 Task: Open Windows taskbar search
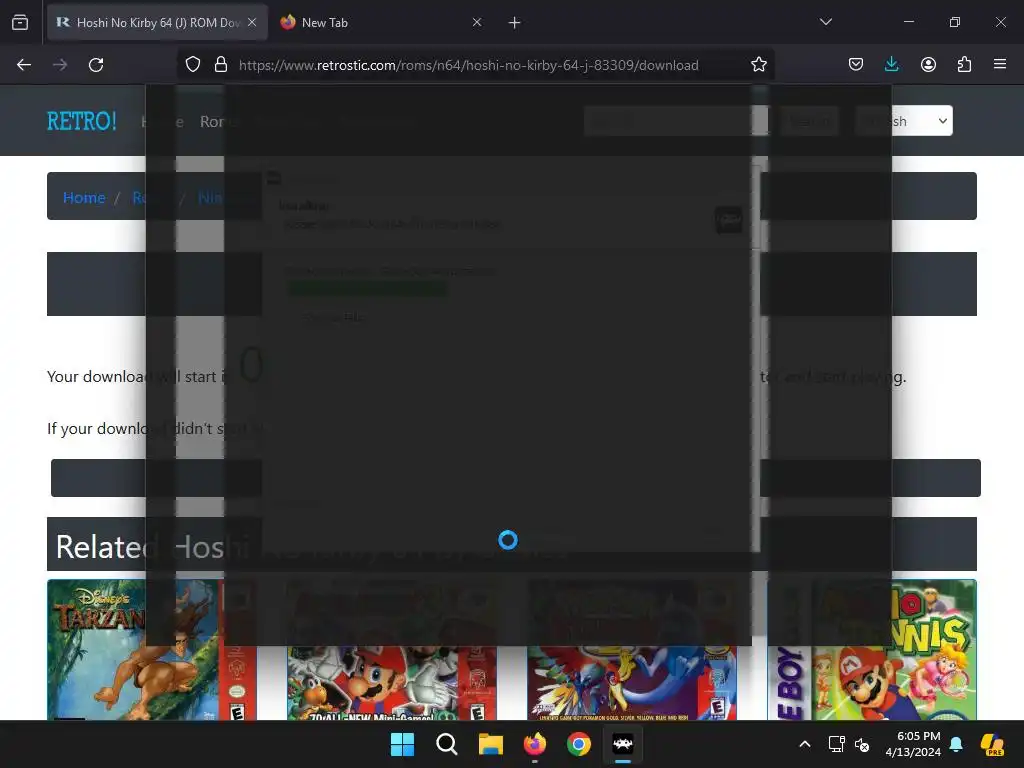coord(447,744)
